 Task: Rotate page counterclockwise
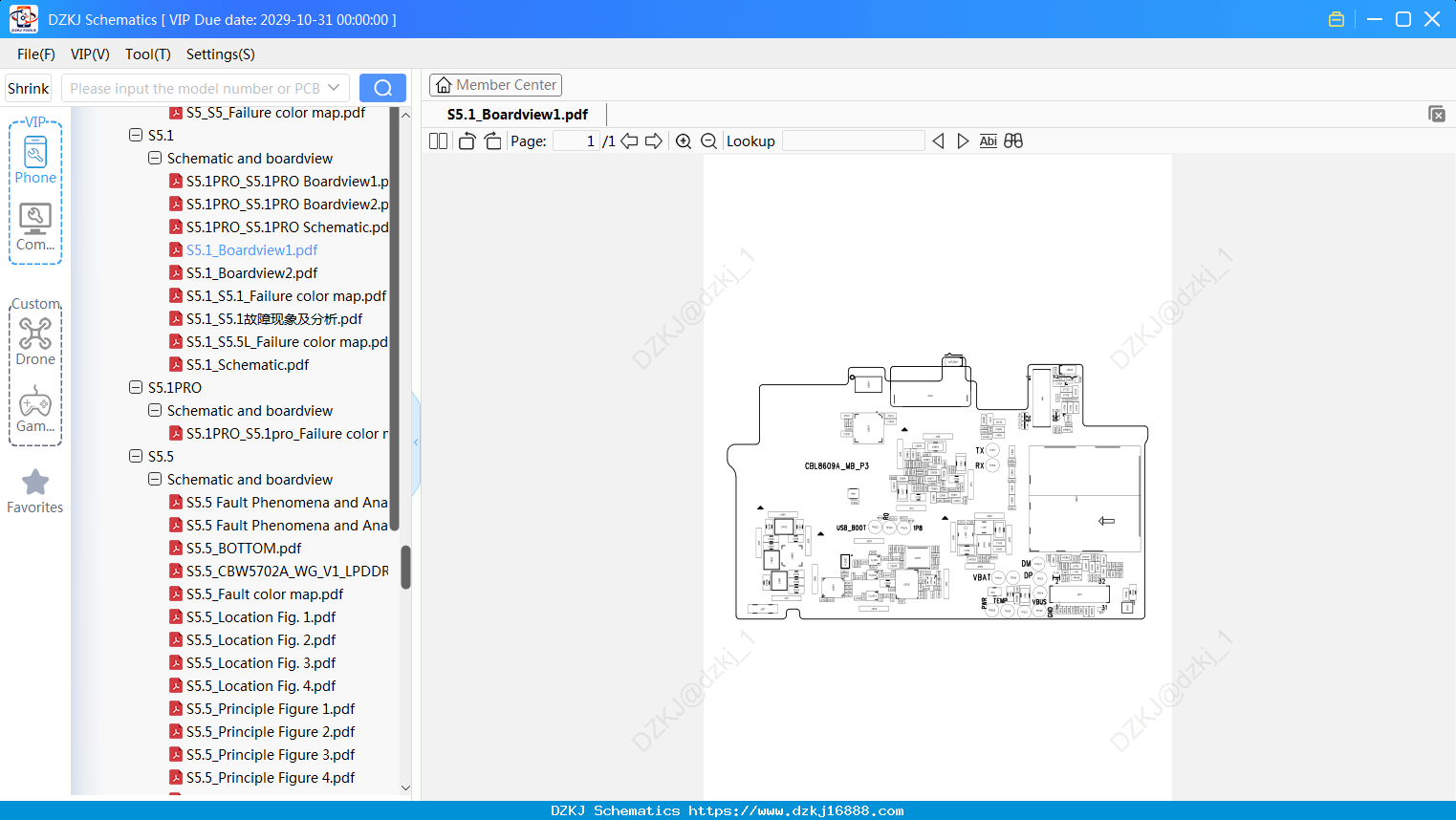[x=467, y=140]
